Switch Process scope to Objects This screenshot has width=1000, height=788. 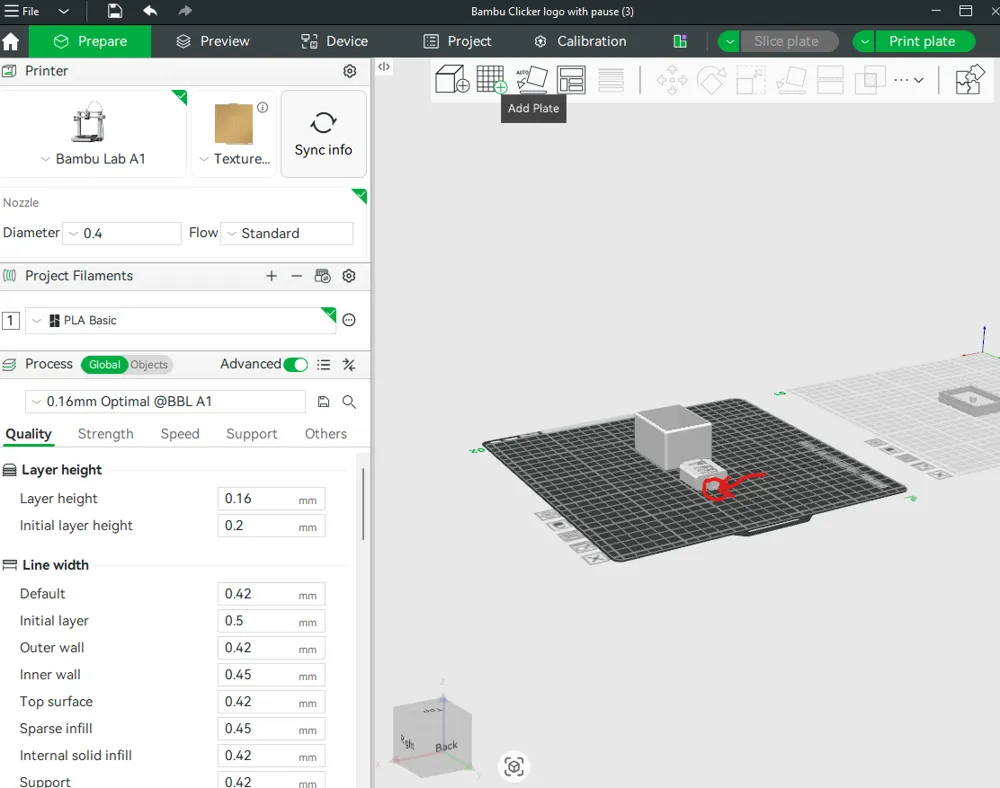(149, 365)
